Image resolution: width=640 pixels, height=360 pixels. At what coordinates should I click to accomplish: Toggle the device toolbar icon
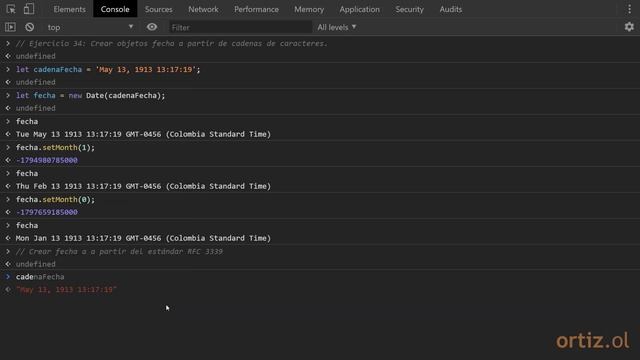click(x=29, y=9)
